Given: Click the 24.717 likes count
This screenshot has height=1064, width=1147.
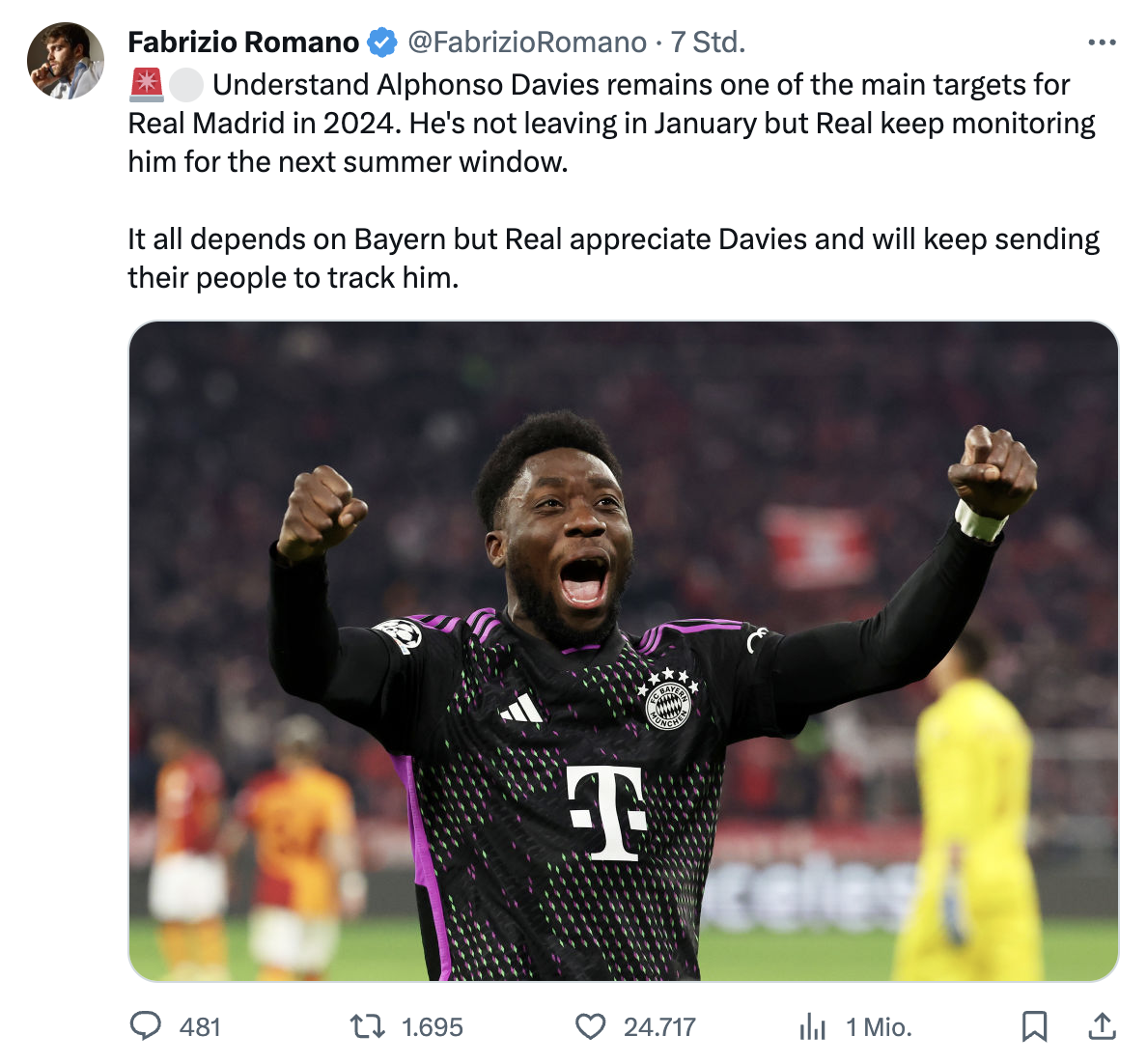Looking at the screenshot, I should 659,1026.
